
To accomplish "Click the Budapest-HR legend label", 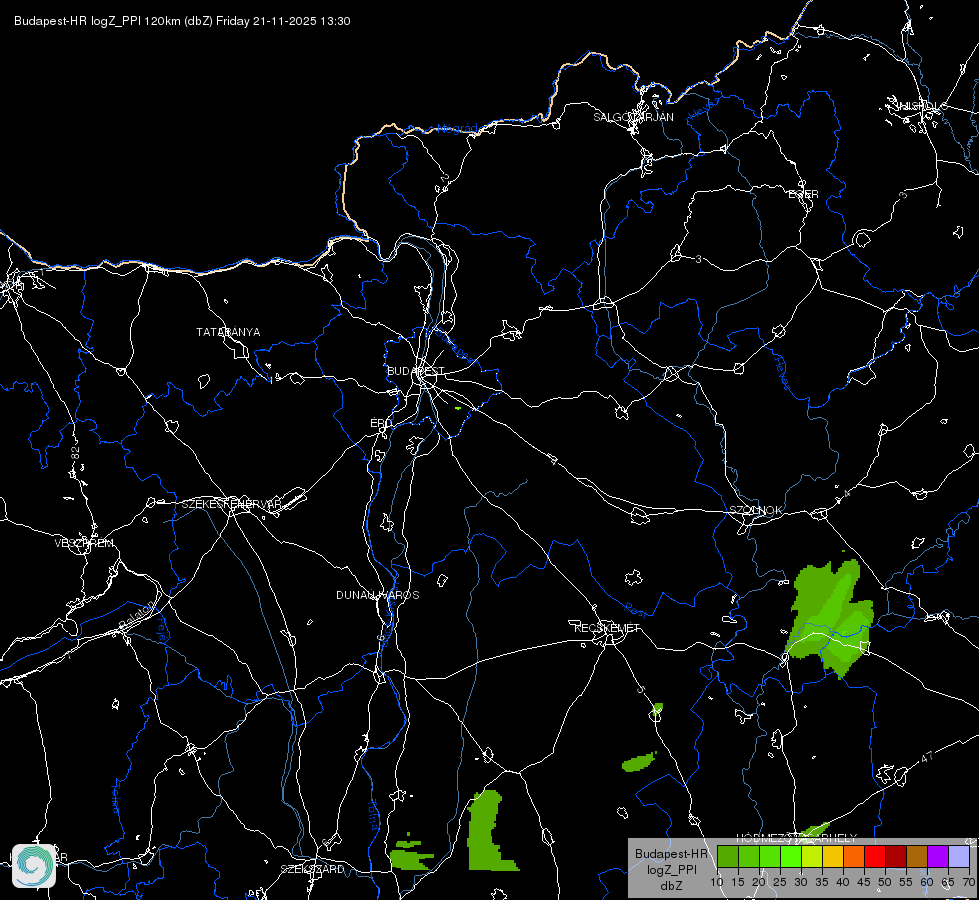I will click(x=671, y=854).
